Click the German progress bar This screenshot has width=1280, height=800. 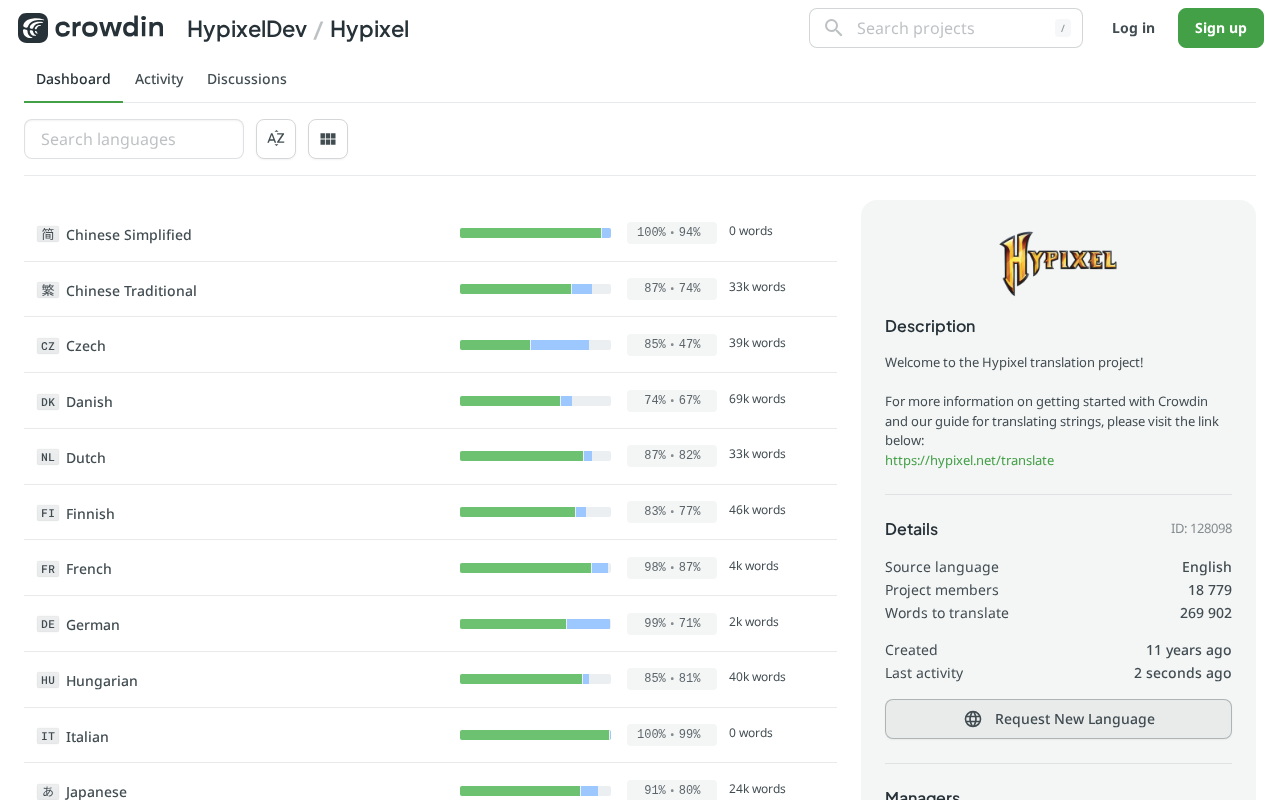coord(535,624)
